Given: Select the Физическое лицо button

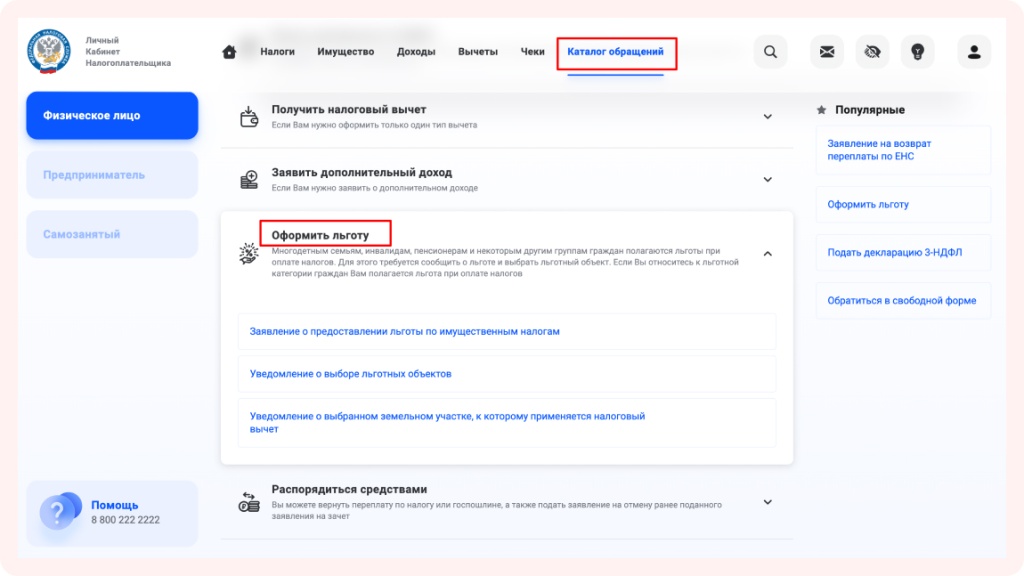Looking at the screenshot, I should point(112,116).
